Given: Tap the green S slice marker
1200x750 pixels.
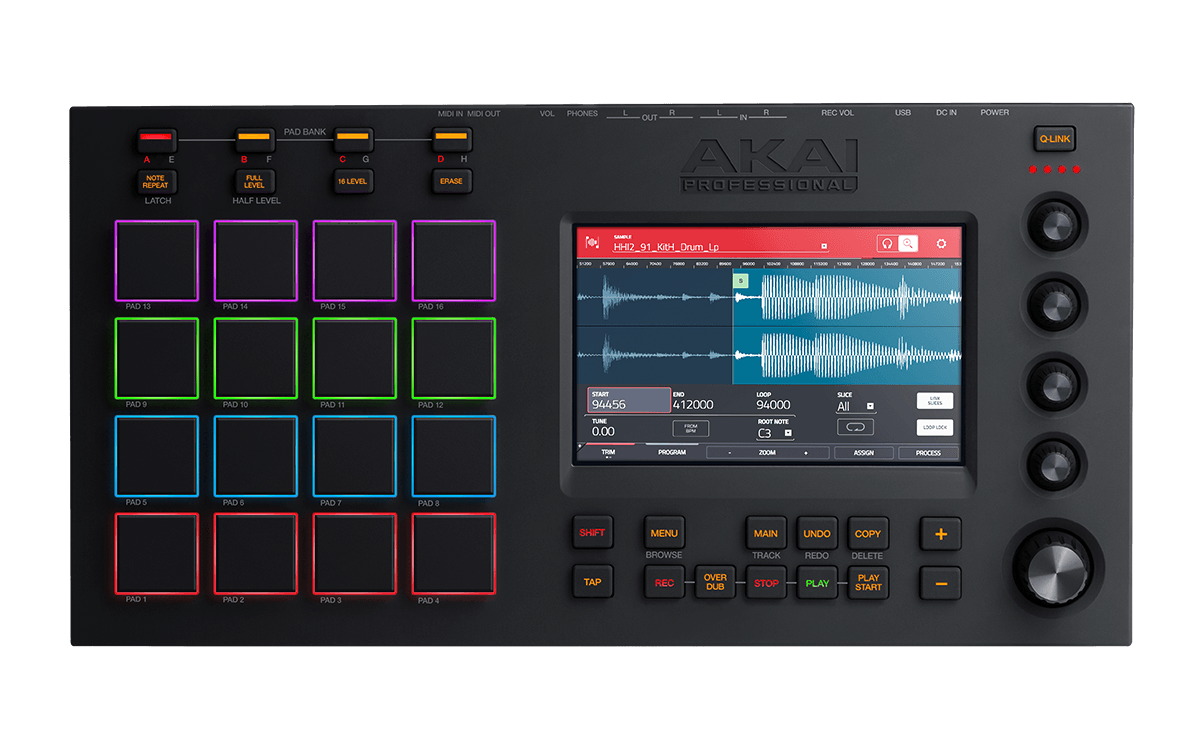Looking at the screenshot, I should coord(741,281).
